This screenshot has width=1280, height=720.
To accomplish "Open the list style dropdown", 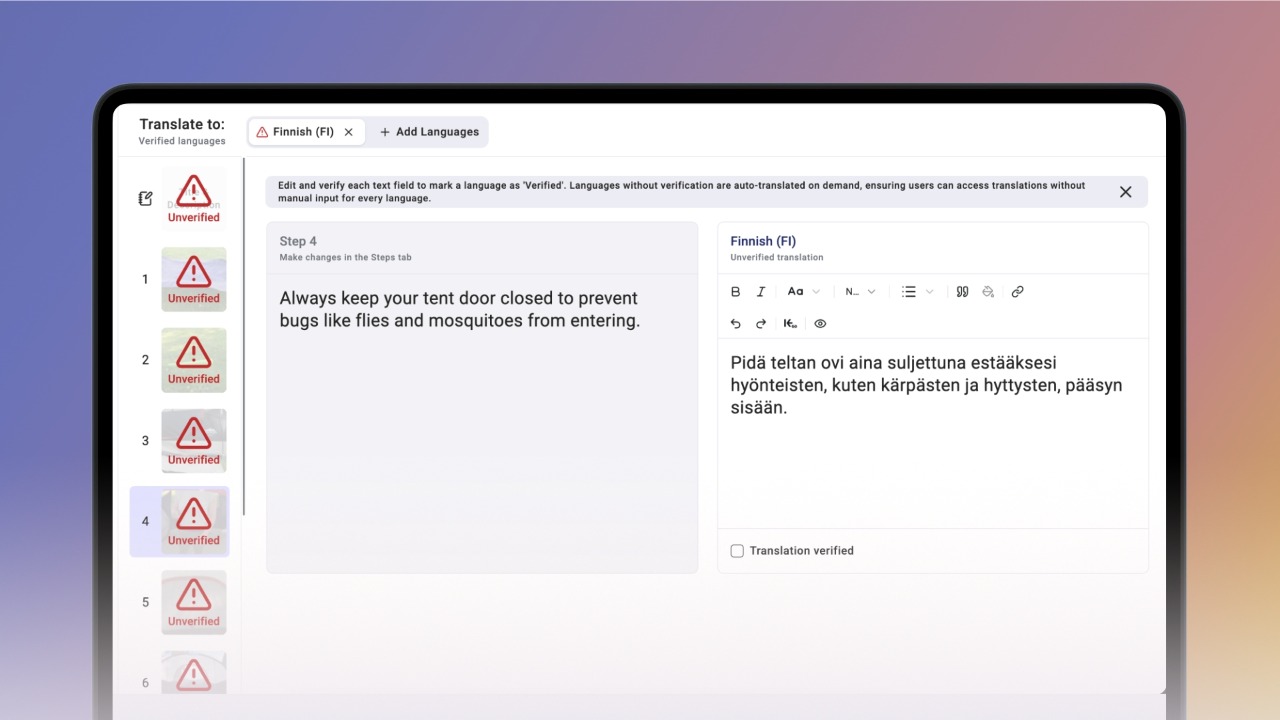I will pyautogui.click(x=917, y=292).
